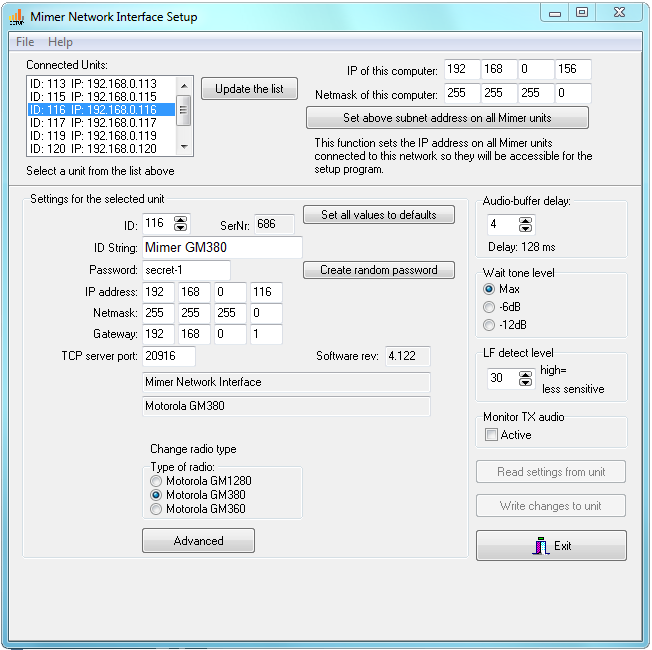
Task: Click the TCP server port field
Action: click(168, 356)
